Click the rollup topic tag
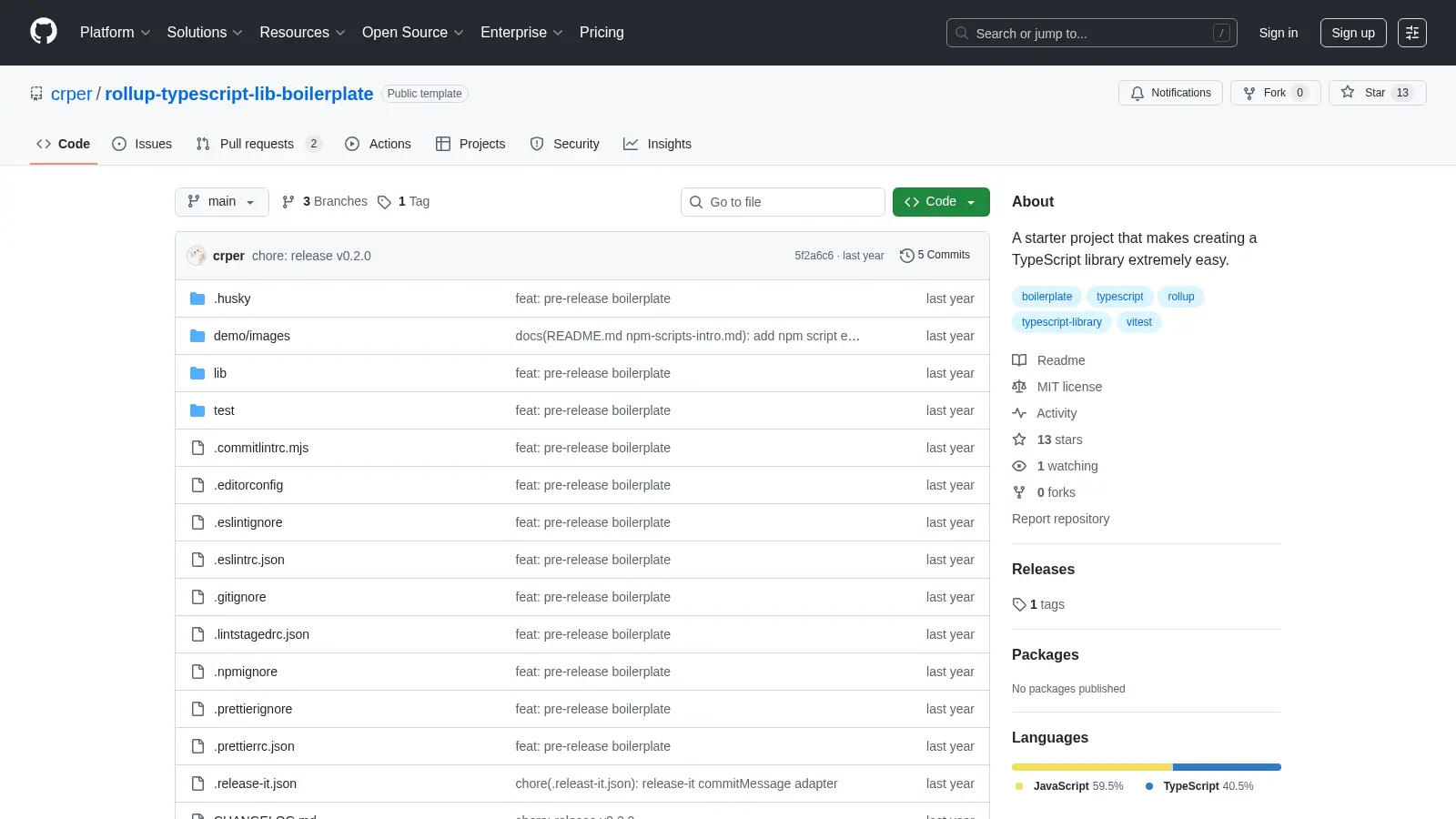Image resolution: width=1456 pixels, height=819 pixels. [x=1181, y=297]
